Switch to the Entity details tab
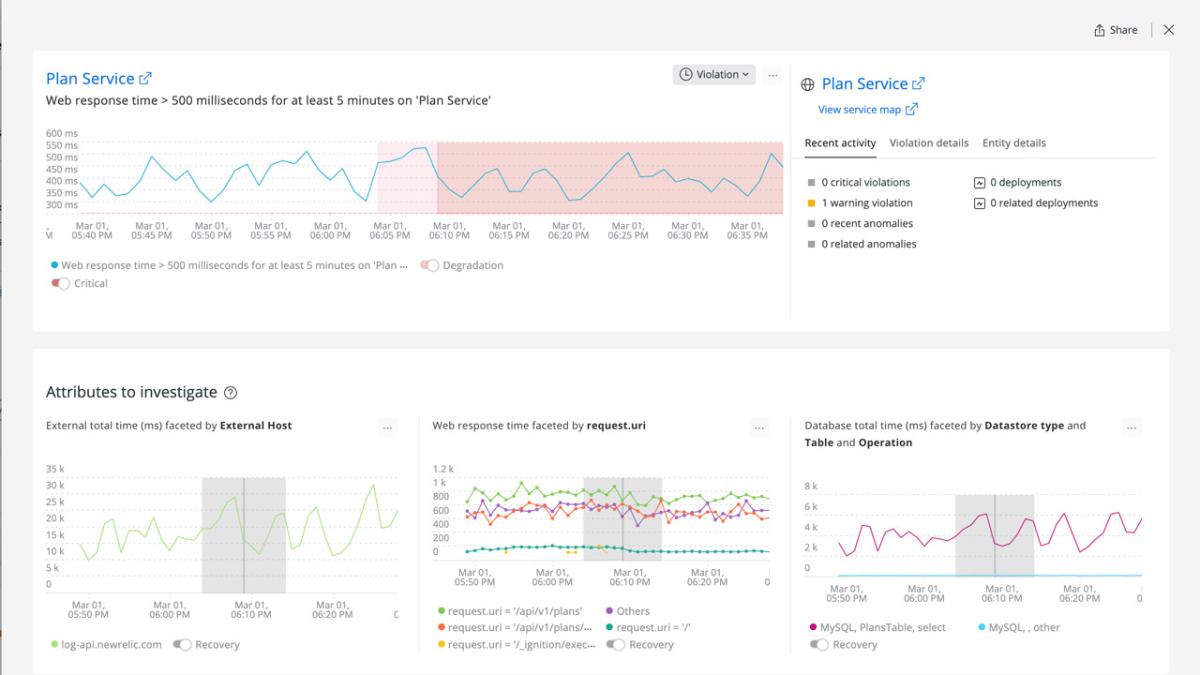The height and width of the screenshot is (675, 1200). point(1014,143)
